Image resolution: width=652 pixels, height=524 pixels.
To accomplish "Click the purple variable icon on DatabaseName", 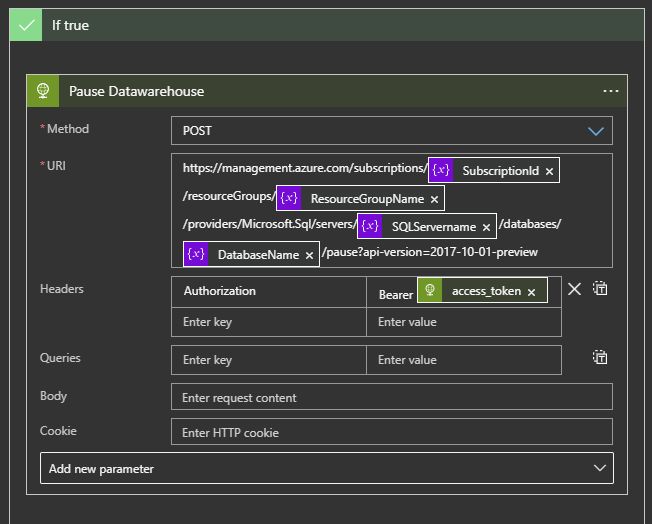I will [x=196, y=254].
